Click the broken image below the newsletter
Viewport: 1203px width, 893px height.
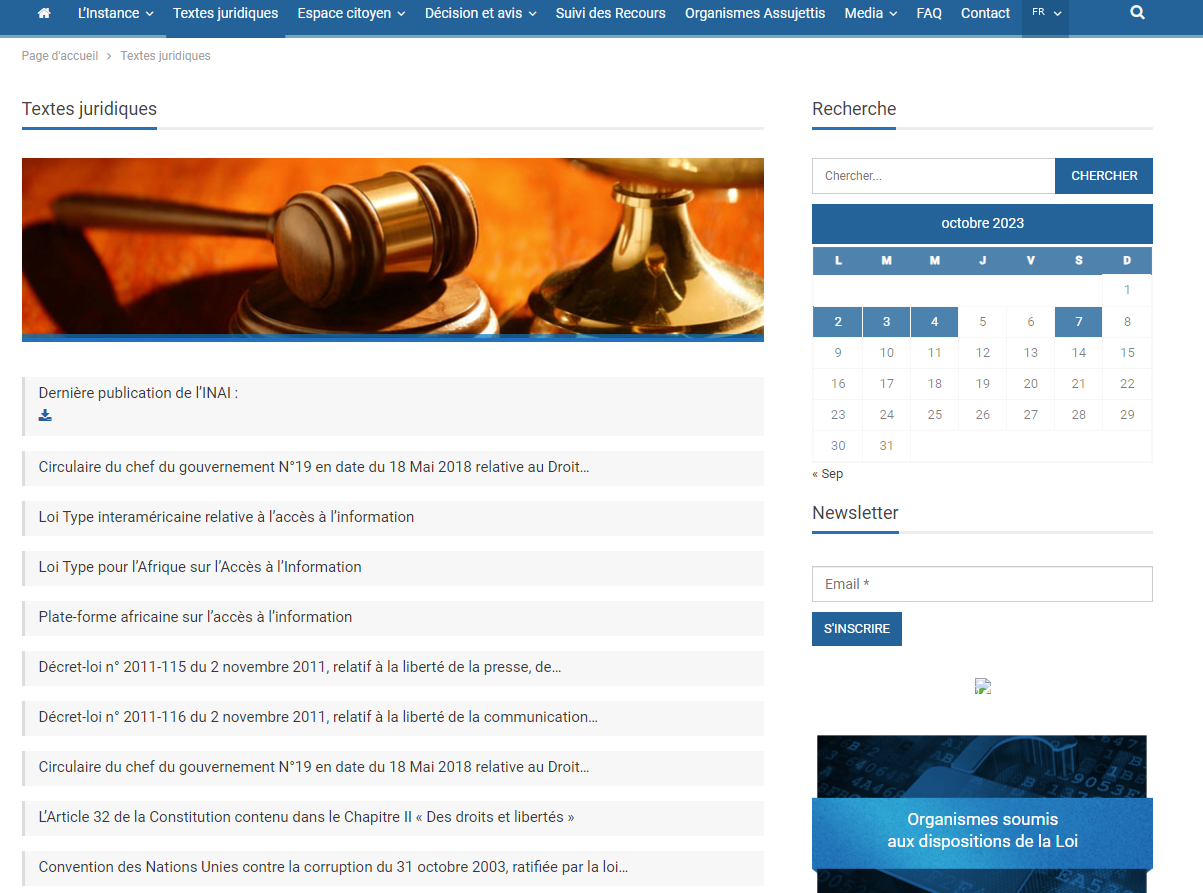[982, 686]
